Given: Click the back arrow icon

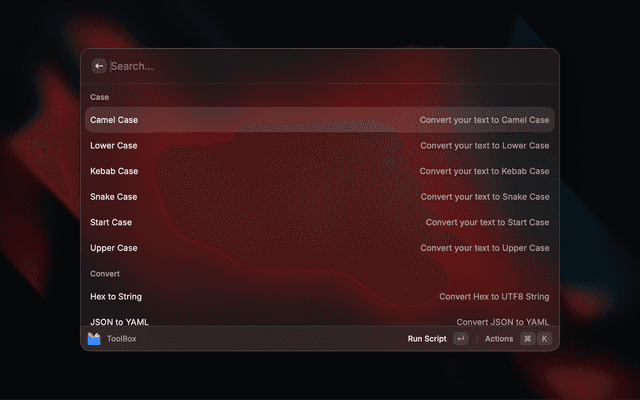Looking at the screenshot, I should [99, 66].
